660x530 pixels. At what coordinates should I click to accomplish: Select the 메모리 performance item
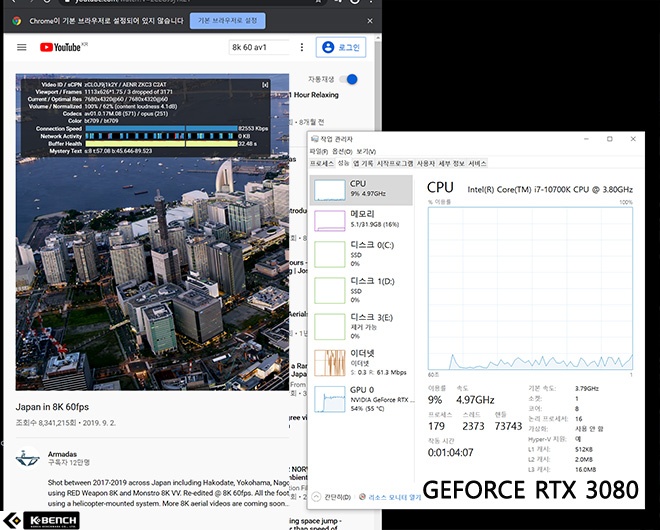[361, 220]
